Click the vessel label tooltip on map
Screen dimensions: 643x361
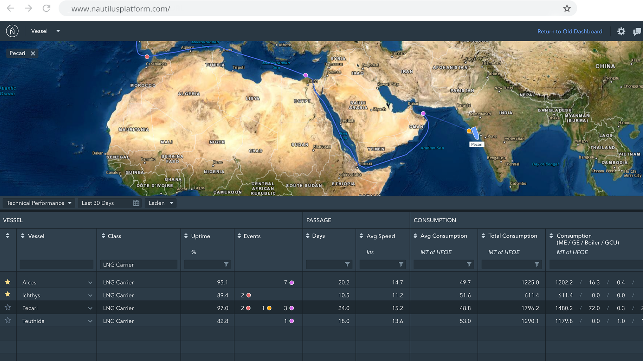click(476, 144)
